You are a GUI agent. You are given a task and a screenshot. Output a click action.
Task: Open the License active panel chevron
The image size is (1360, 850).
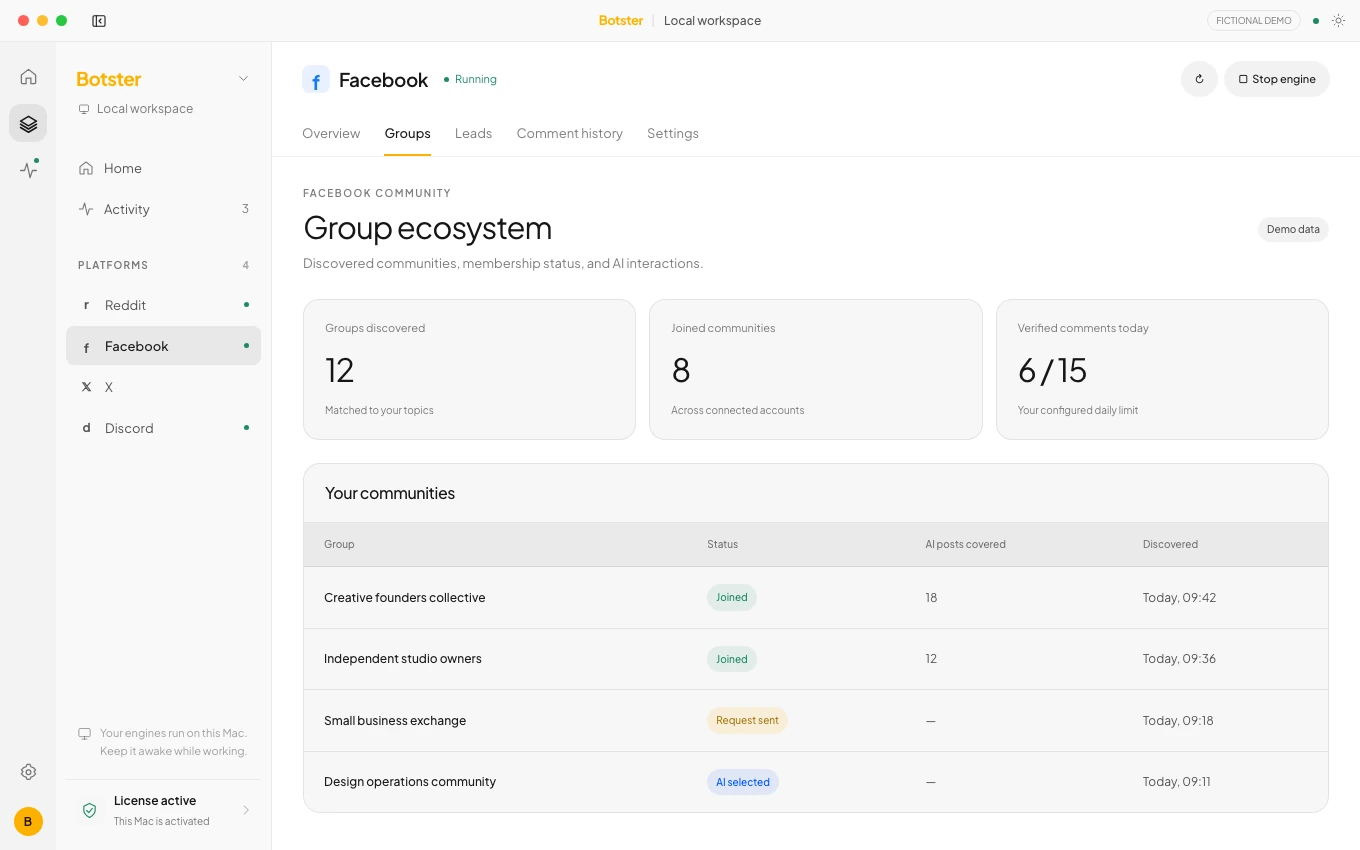point(246,810)
